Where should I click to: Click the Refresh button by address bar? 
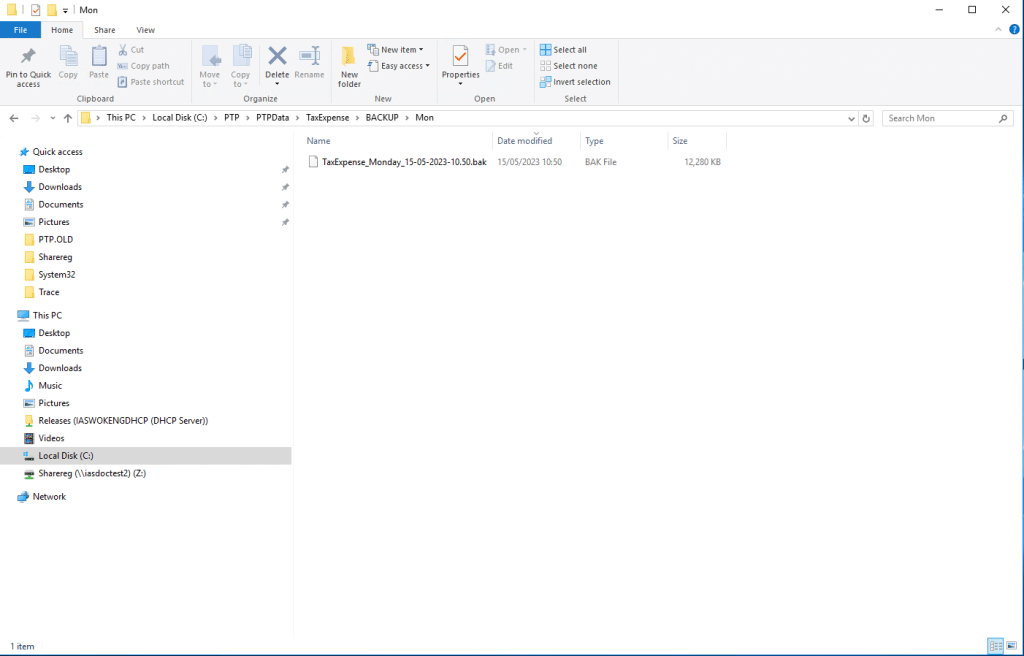pos(866,118)
